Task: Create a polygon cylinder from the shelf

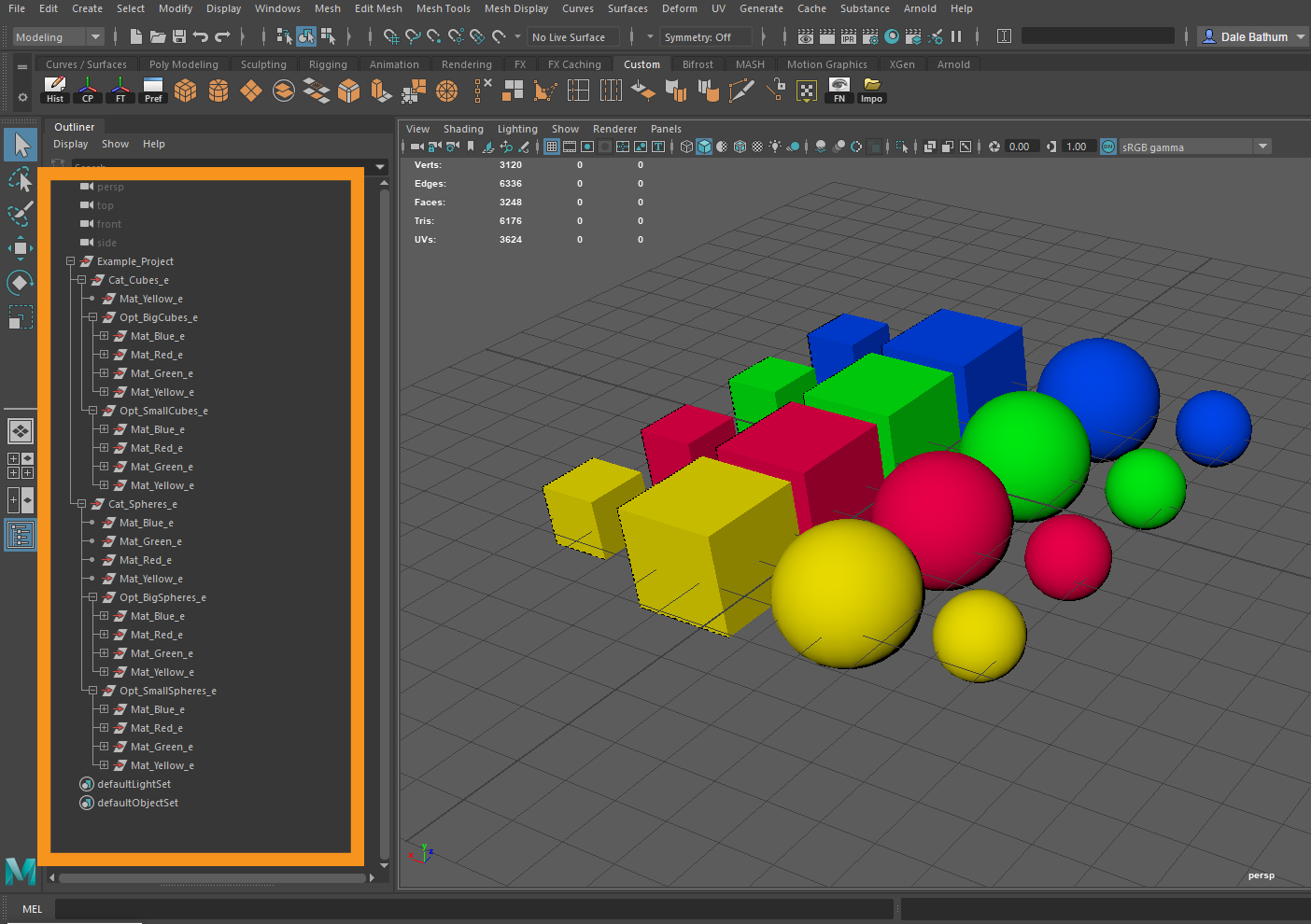Action: (x=218, y=90)
